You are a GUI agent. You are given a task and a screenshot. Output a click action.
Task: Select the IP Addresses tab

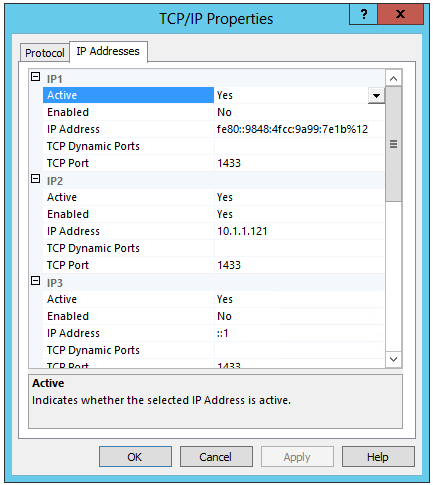pos(108,51)
